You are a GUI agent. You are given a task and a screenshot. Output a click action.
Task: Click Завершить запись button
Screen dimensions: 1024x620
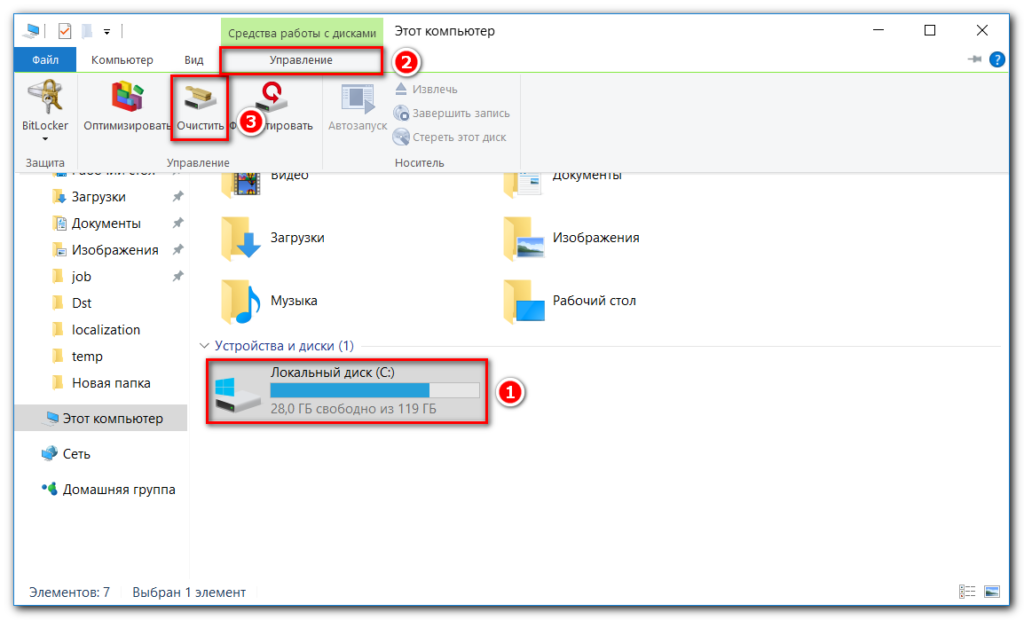pyautogui.click(x=451, y=113)
